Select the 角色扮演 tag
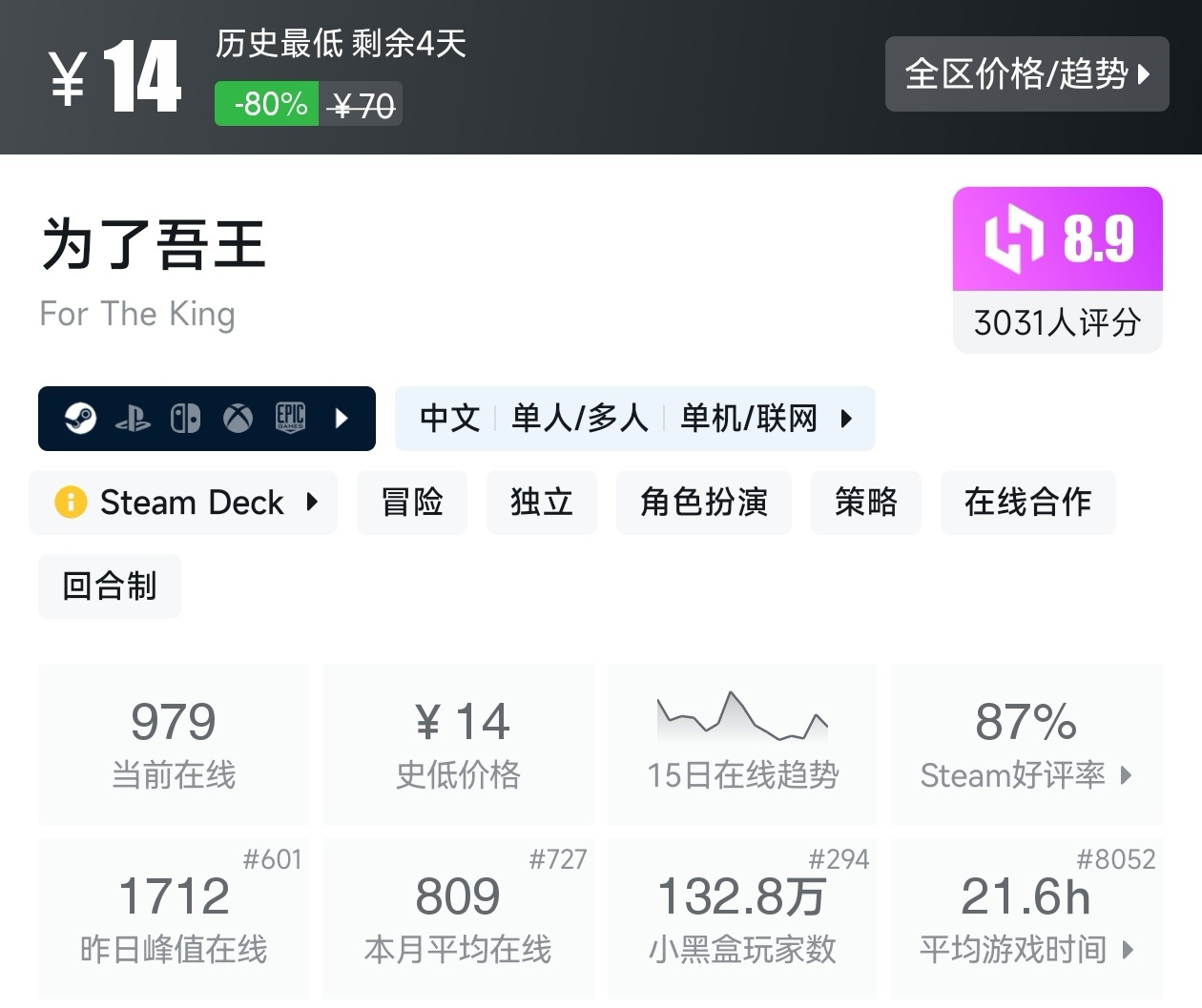 [704, 503]
